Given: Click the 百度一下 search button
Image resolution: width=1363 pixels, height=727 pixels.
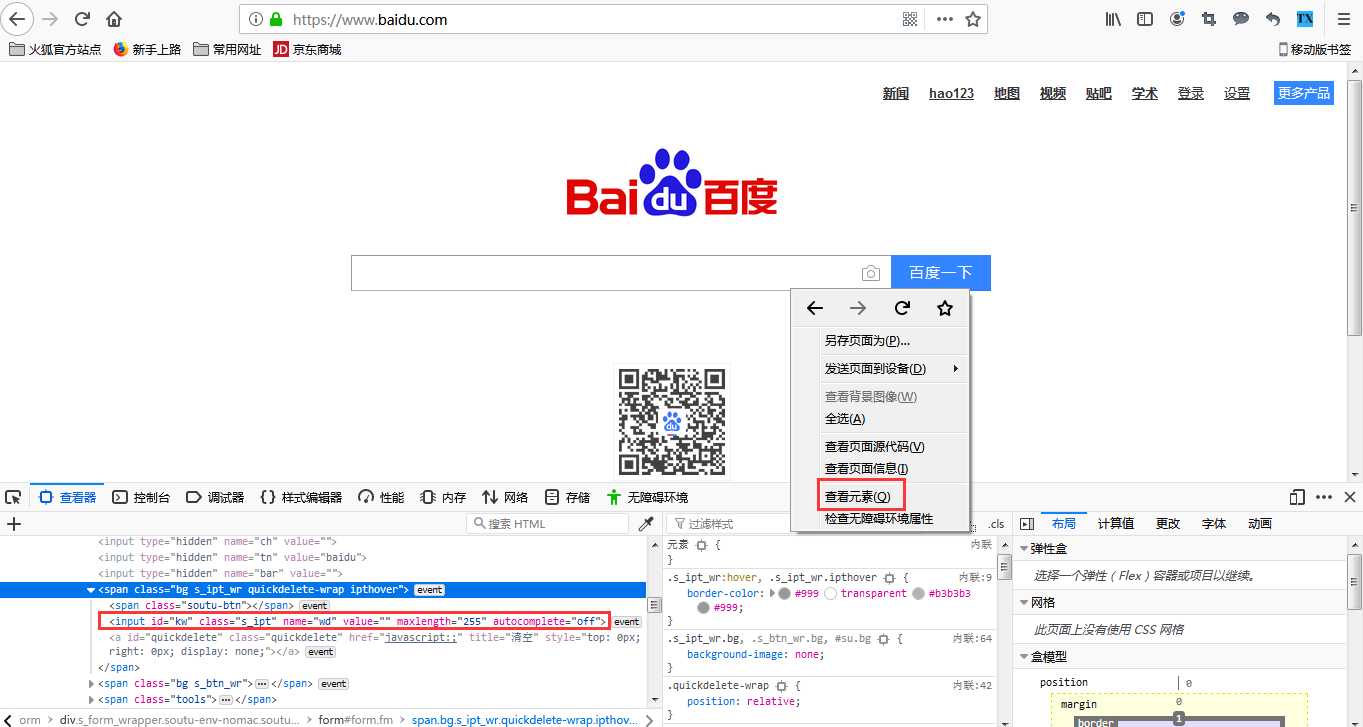Looking at the screenshot, I should coord(940,273).
